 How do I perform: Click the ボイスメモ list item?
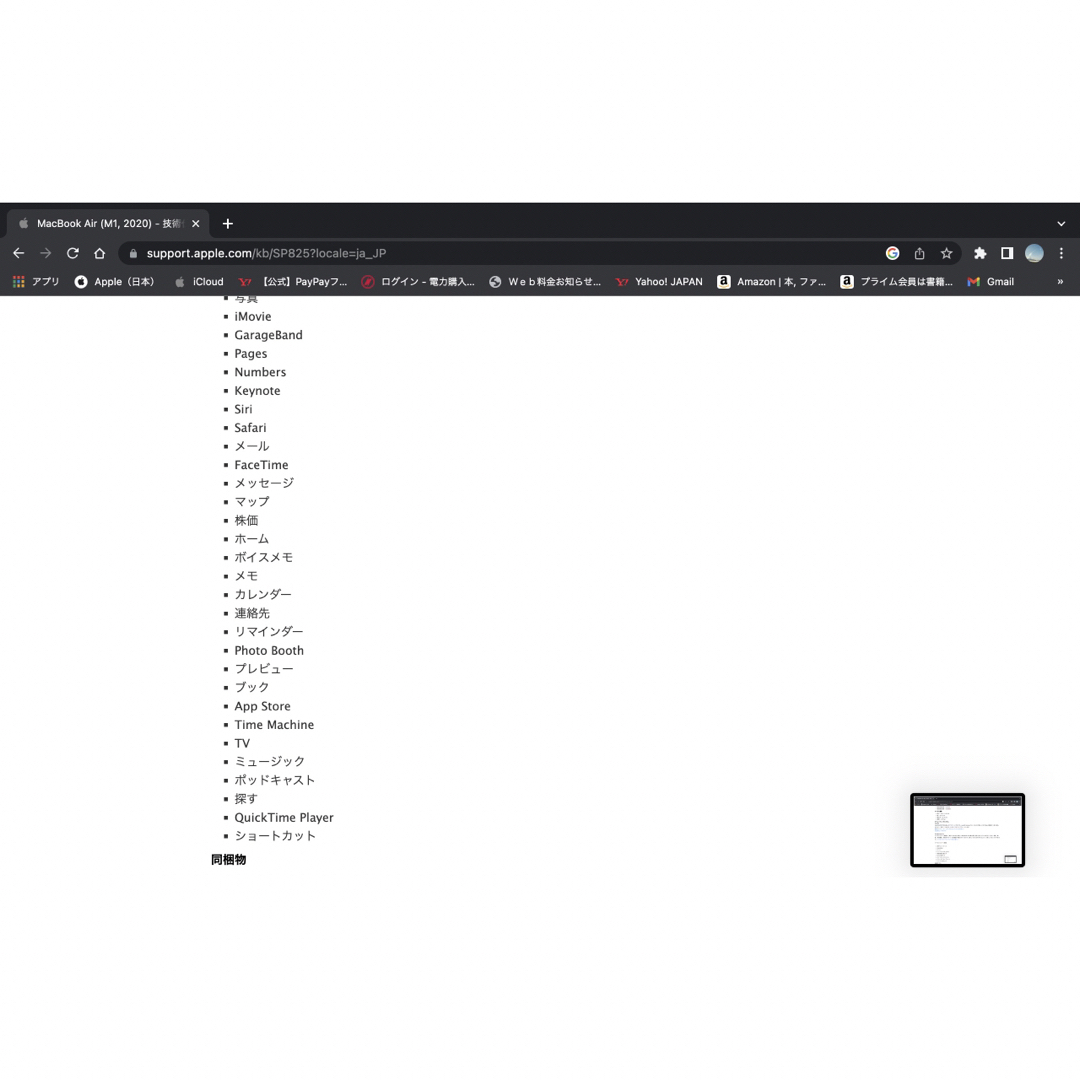point(264,558)
